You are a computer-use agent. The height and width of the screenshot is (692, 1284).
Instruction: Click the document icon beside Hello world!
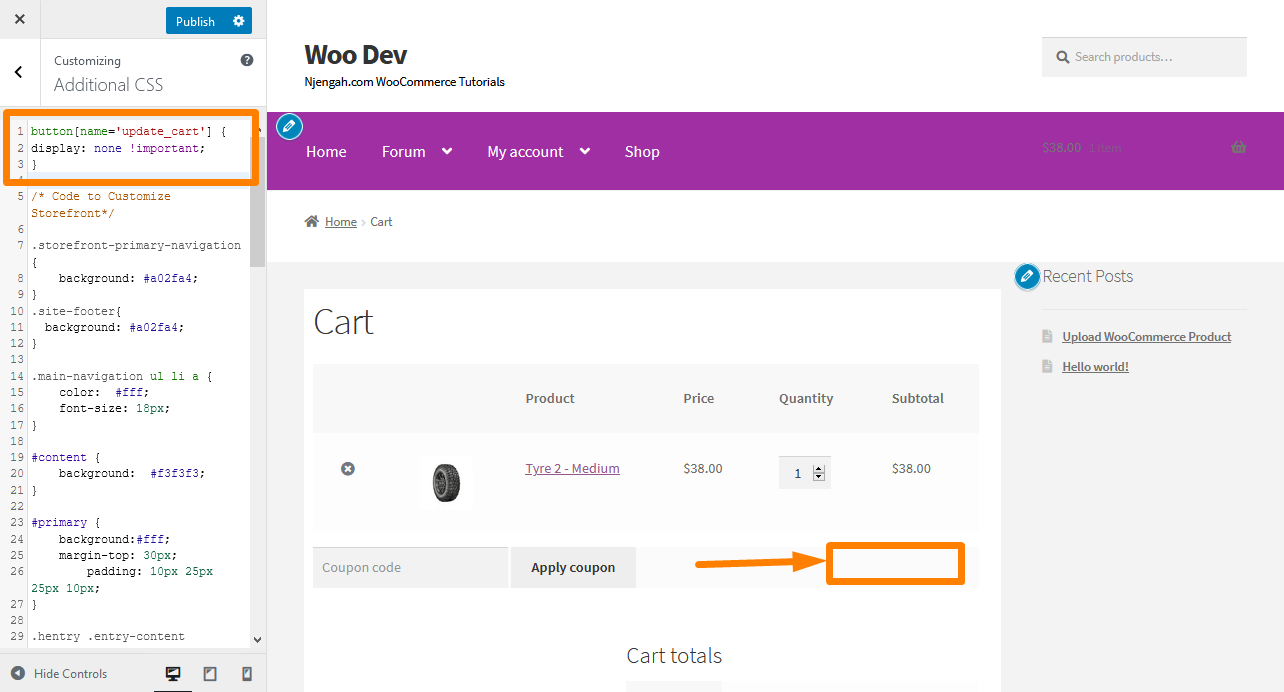point(1047,367)
